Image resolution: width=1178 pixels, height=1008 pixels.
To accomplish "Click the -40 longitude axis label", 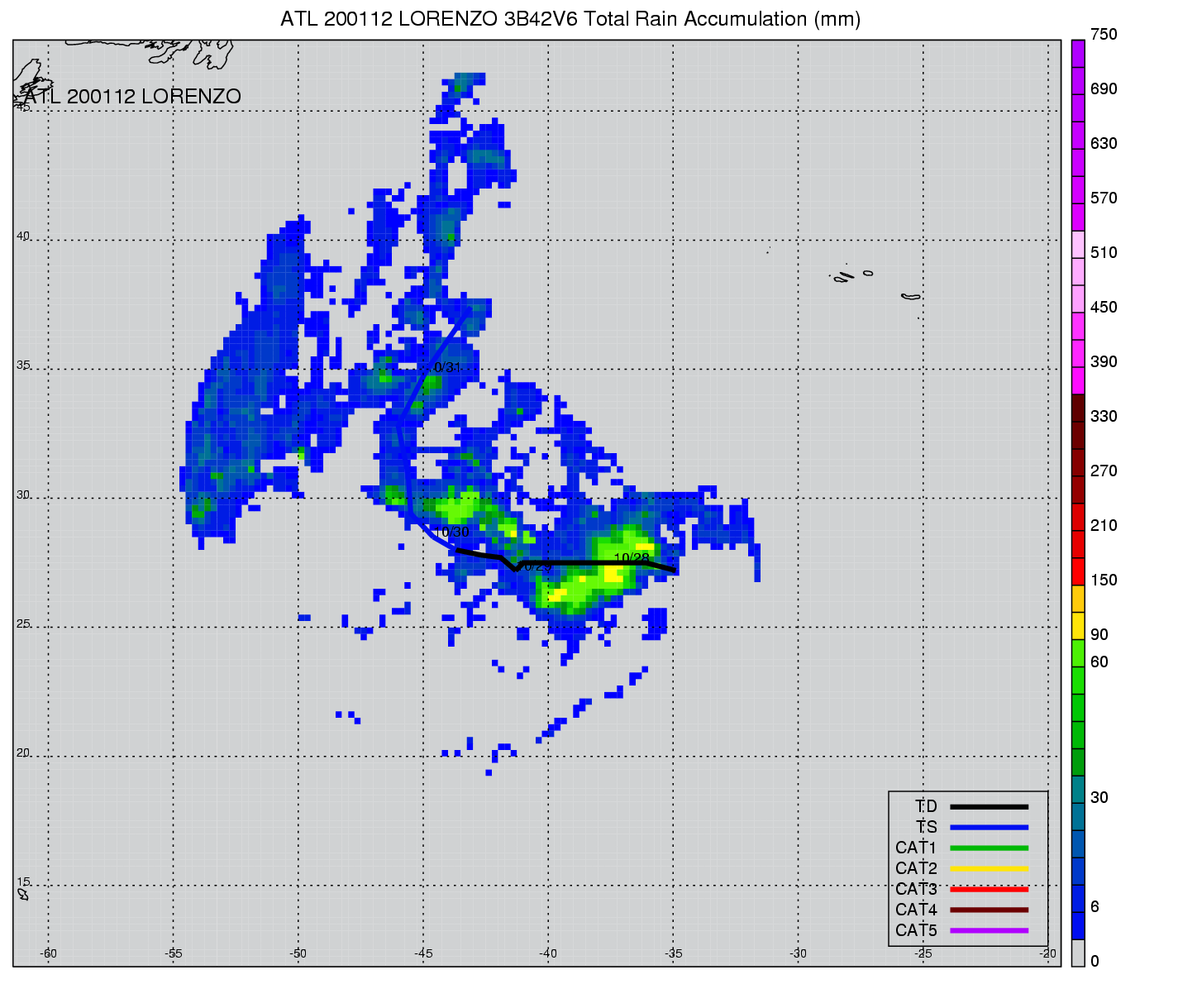I will click(548, 953).
